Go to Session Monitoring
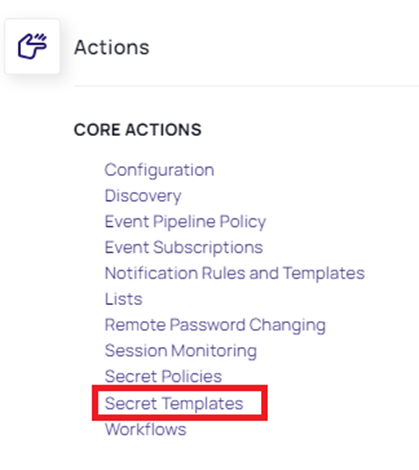This screenshot has height=470, width=419. coord(181,351)
